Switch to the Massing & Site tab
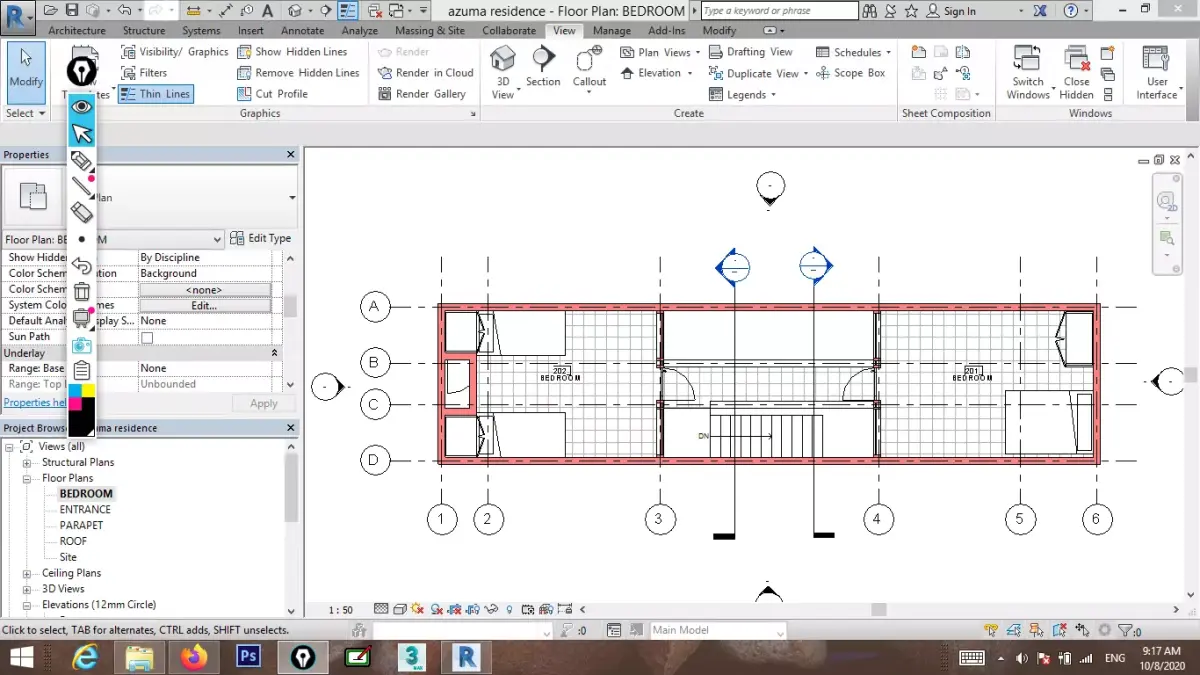Screen dimensions: 1200x675 [x=430, y=31]
